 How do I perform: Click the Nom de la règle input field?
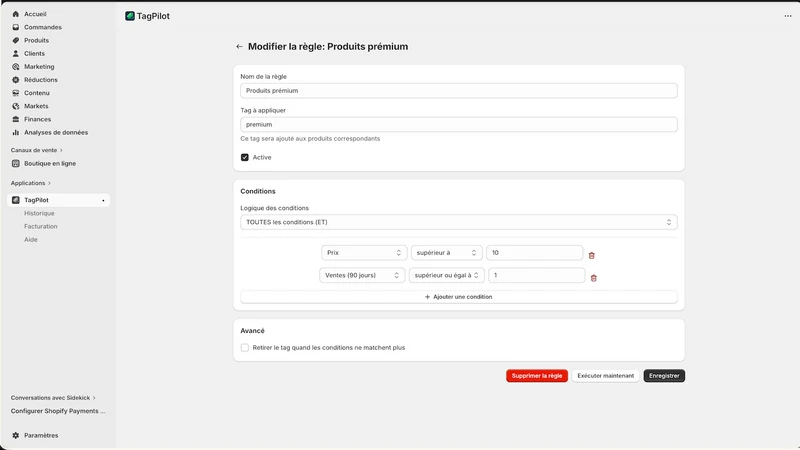(459, 90)
